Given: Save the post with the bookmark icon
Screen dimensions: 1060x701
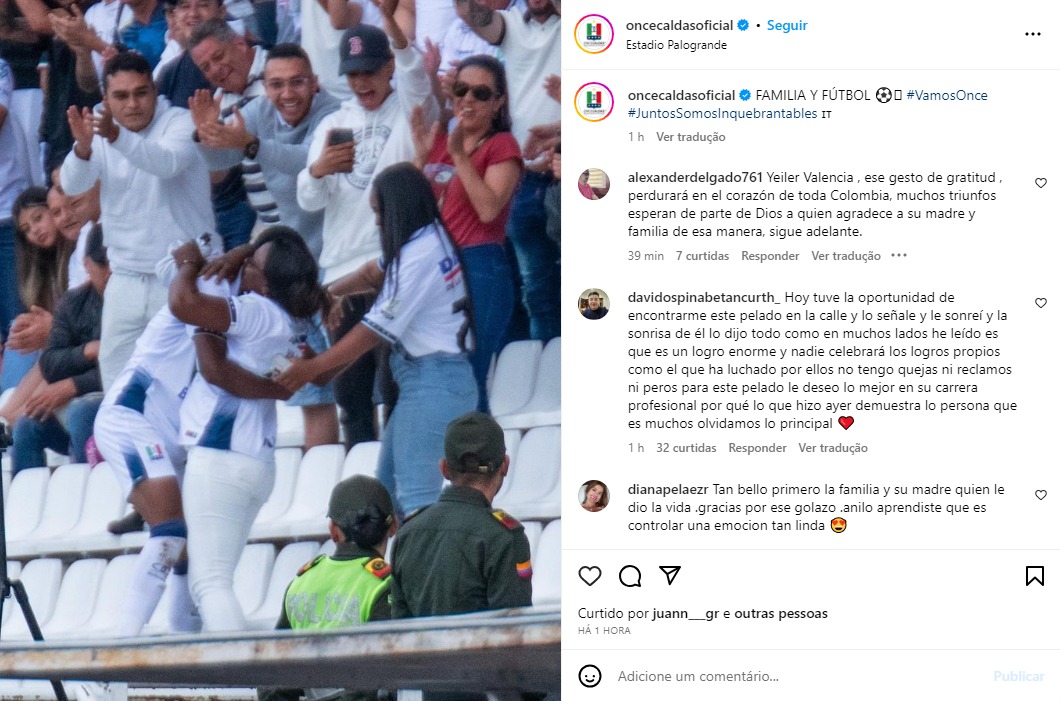Looking at the screenshot, I should click(x=1034, y=576).
